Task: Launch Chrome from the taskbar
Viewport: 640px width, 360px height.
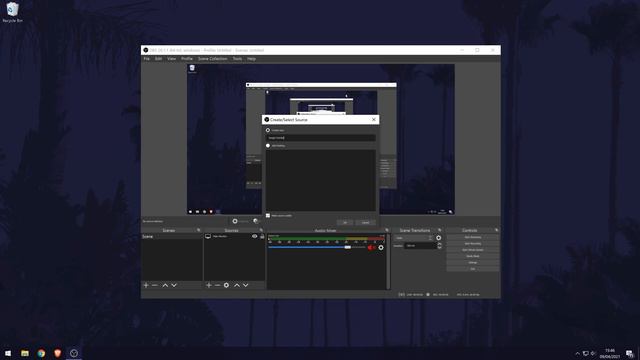Action: 41,353
